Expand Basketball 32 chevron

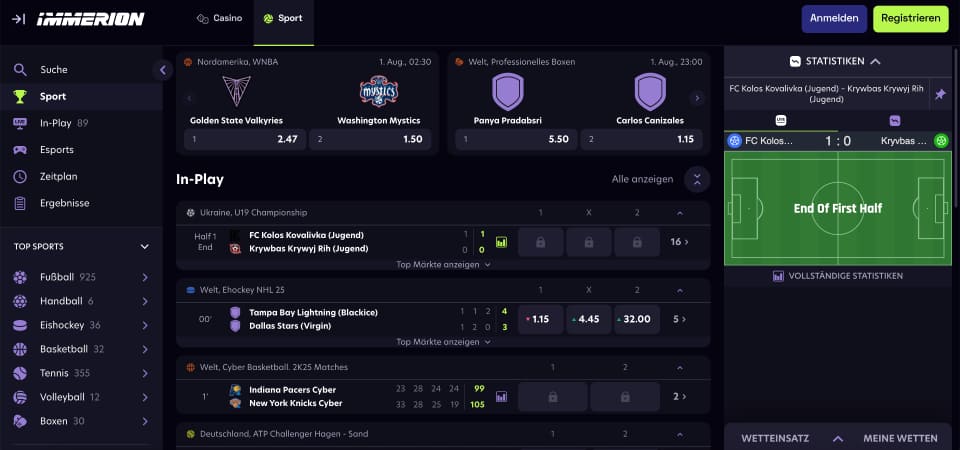[x=145, y=350]
